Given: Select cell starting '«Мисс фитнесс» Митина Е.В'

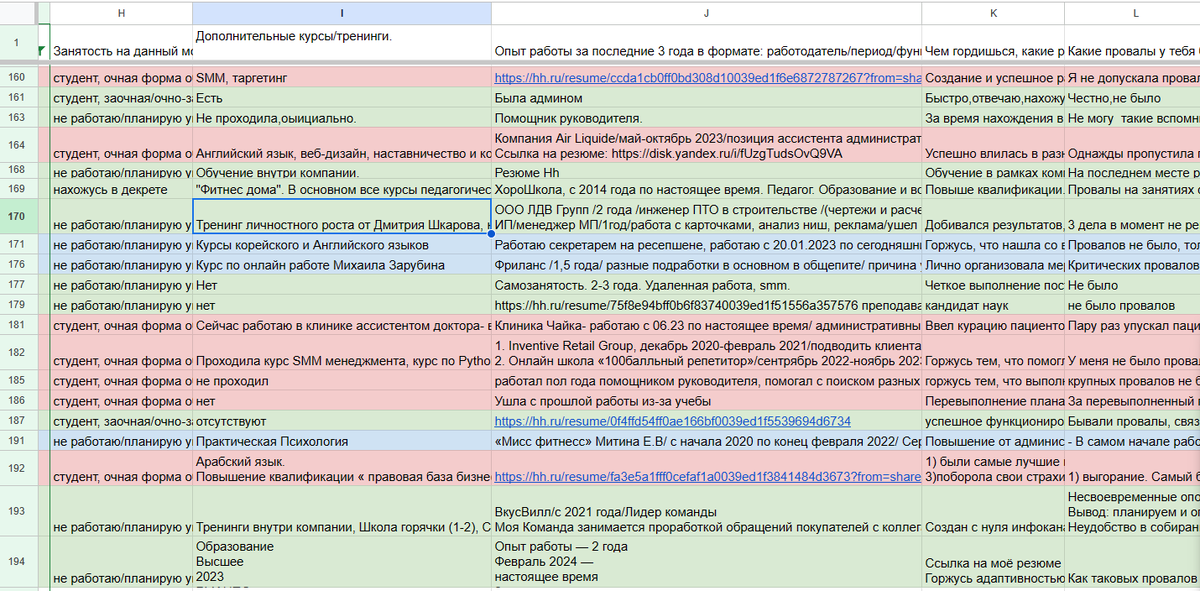Looking at the screenshot, I should (706, 441).
